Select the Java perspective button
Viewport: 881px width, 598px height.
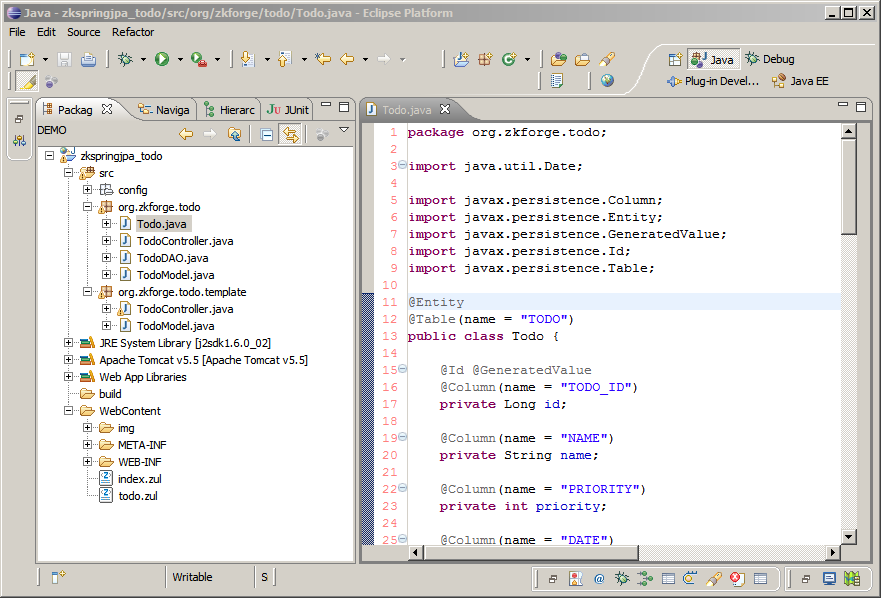(x=713, y=59)
